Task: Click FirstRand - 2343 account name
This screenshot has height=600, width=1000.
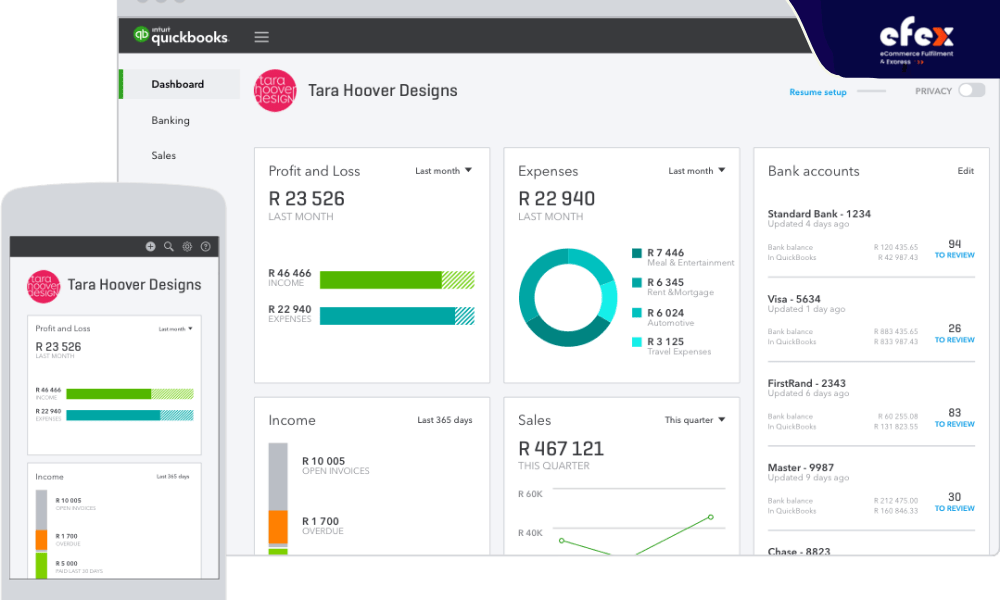Action: 806,383
